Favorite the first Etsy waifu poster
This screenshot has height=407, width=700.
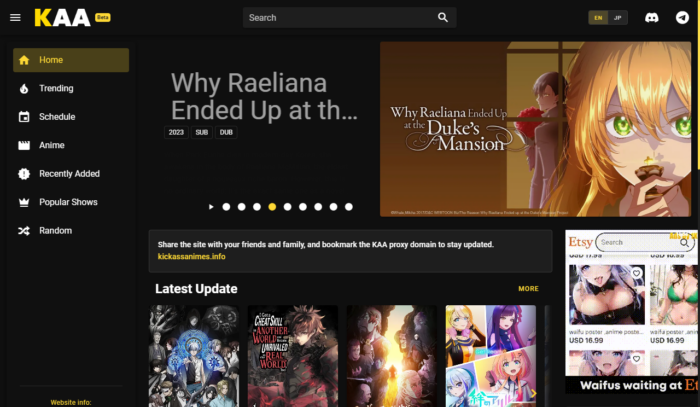(x=636, y=273)
